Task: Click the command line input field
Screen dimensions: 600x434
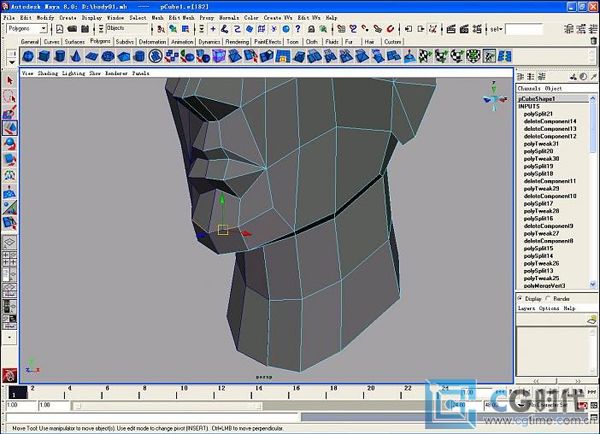Action: pos(152,418)
